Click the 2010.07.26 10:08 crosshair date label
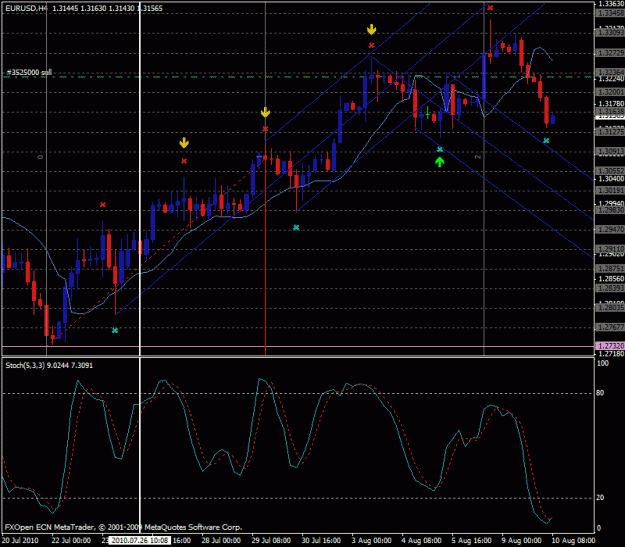 pyautogui.click(x=140, y=541)
